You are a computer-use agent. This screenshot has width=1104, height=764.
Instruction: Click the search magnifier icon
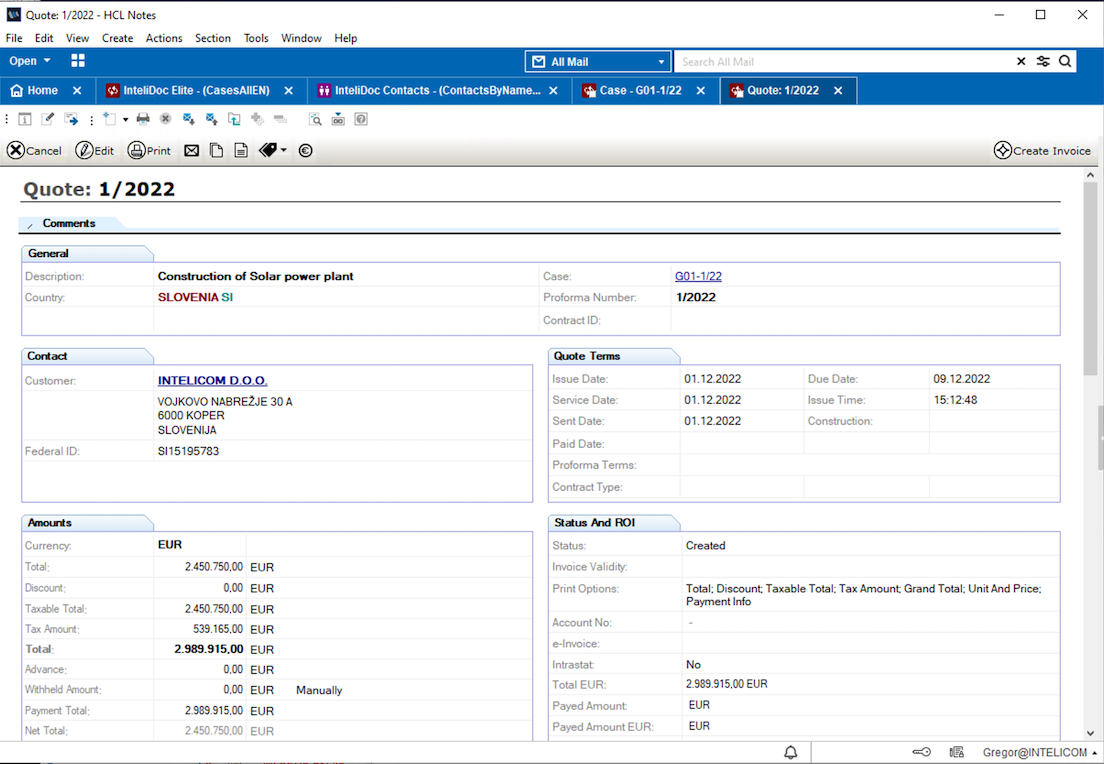pos(1065,62)
